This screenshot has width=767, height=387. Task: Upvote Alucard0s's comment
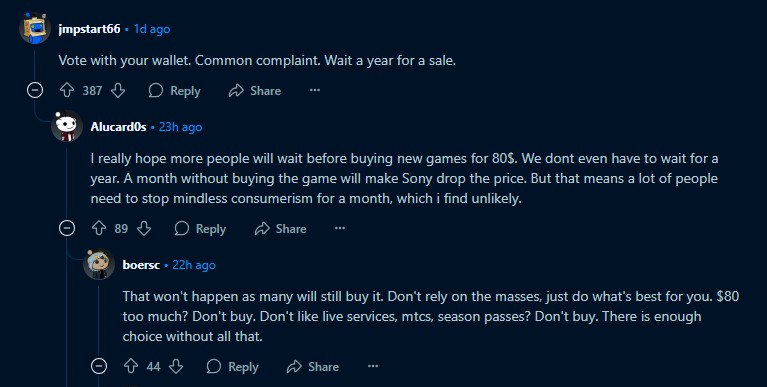coord(99,228)
